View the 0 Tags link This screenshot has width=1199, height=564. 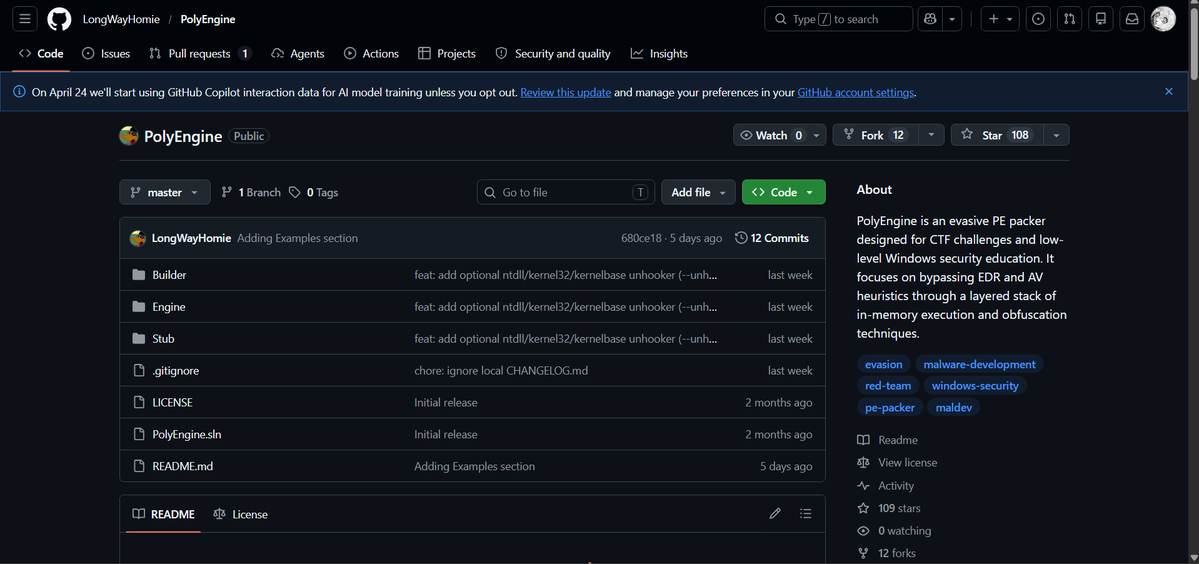click(314, 193)
